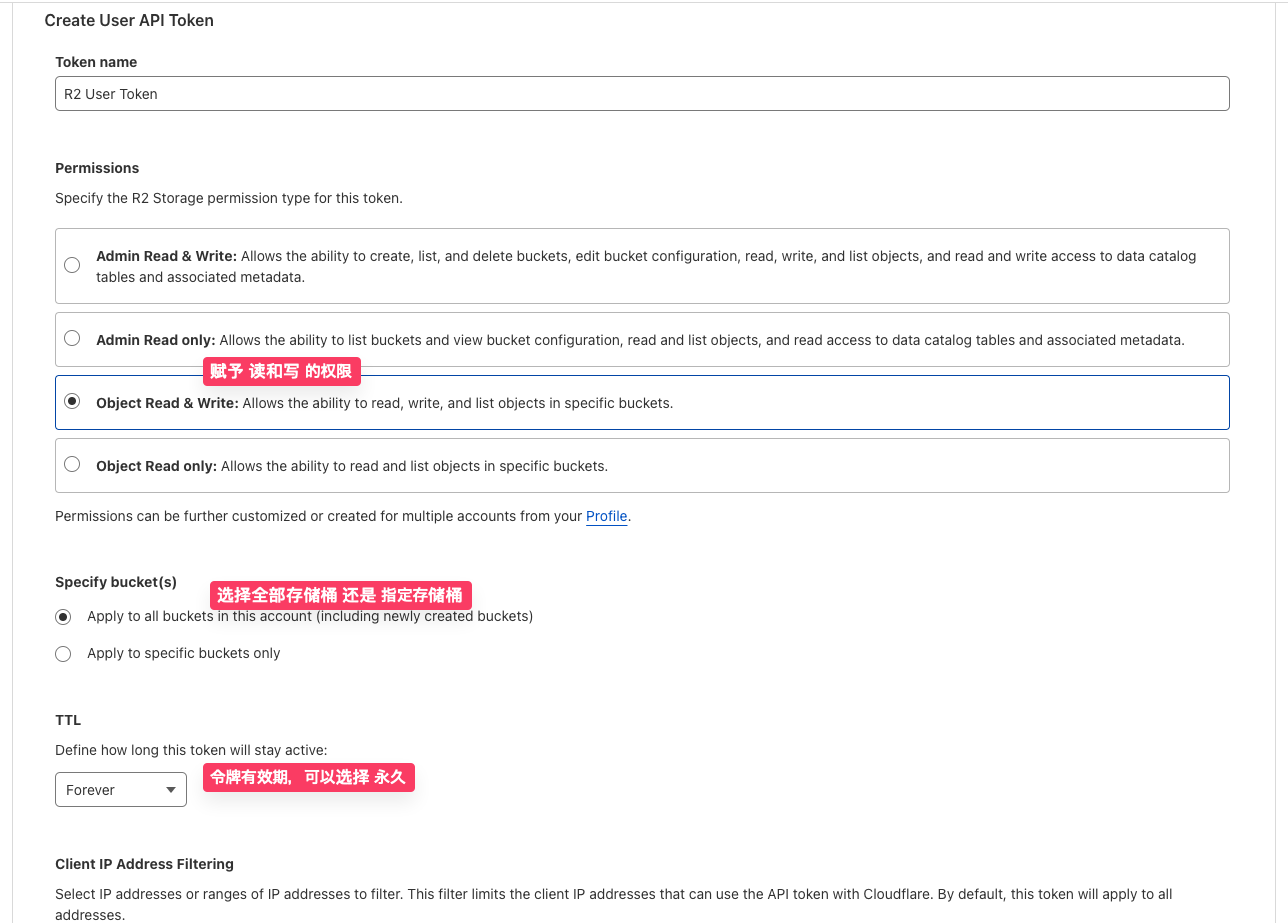
Task: Click the Apply to specific buckets only label
Action: 184,654
